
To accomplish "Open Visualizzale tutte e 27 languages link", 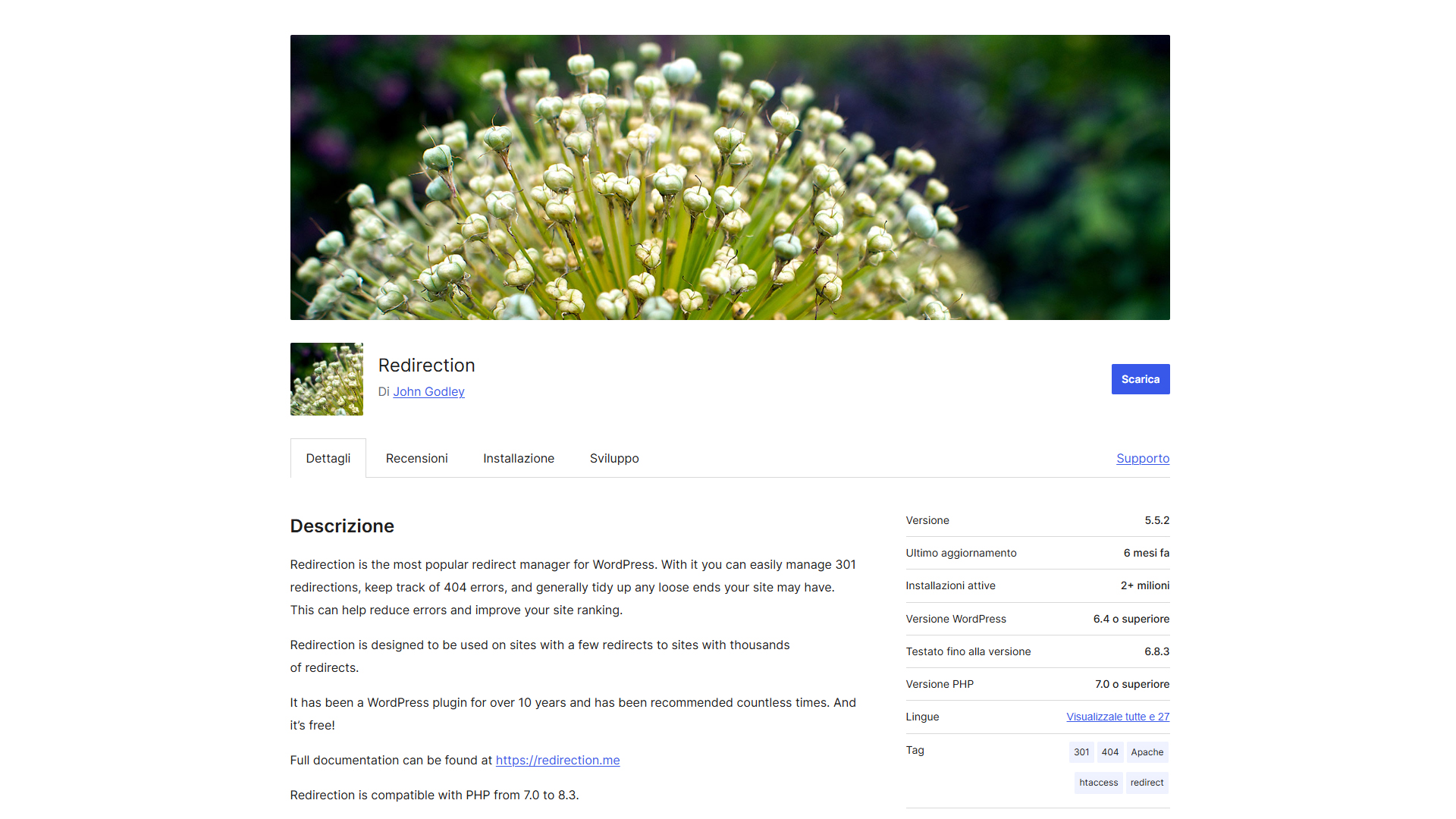I will click(1118, 717).
